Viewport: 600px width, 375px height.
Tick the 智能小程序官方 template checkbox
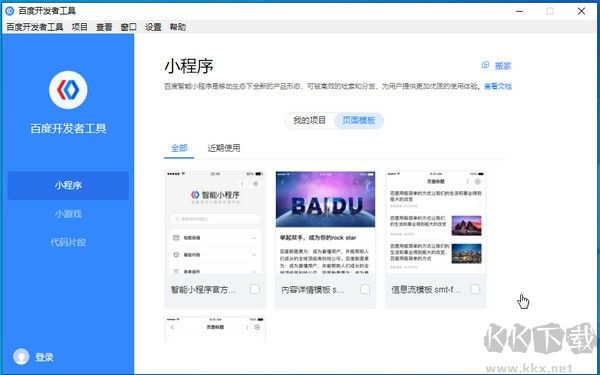(x=255, y=289)
